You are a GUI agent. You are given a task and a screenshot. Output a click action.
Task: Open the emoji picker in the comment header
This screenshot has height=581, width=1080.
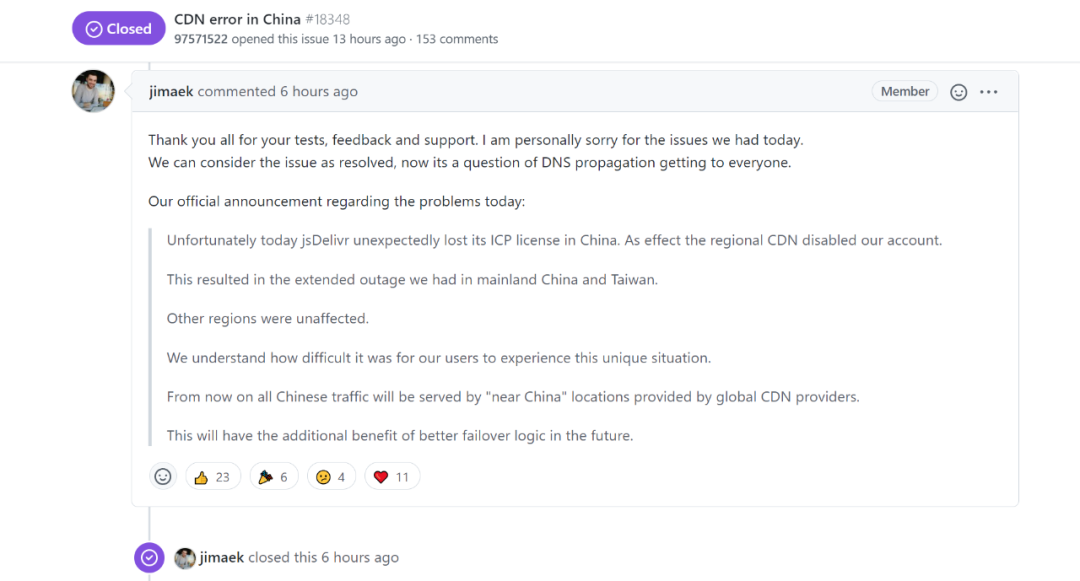click(958, 92)
